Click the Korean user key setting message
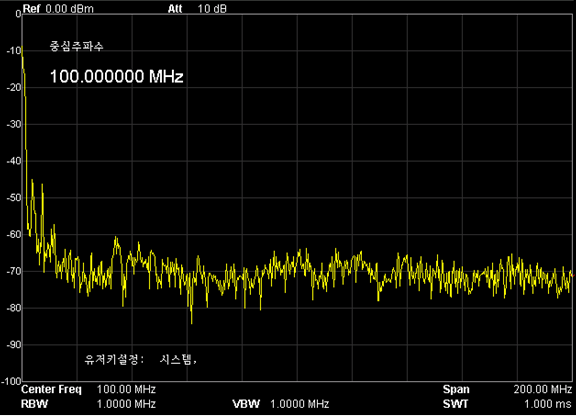The image size is (576, 416). click(x=141, y=359)
